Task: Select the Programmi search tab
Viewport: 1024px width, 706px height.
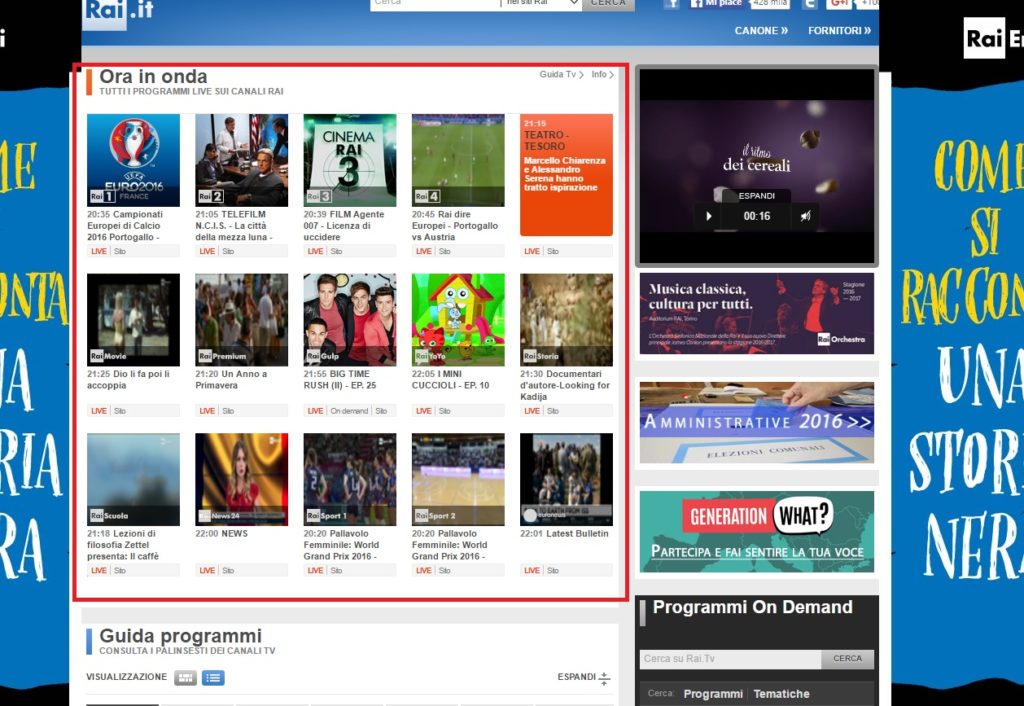Action: tap(713, 694)
